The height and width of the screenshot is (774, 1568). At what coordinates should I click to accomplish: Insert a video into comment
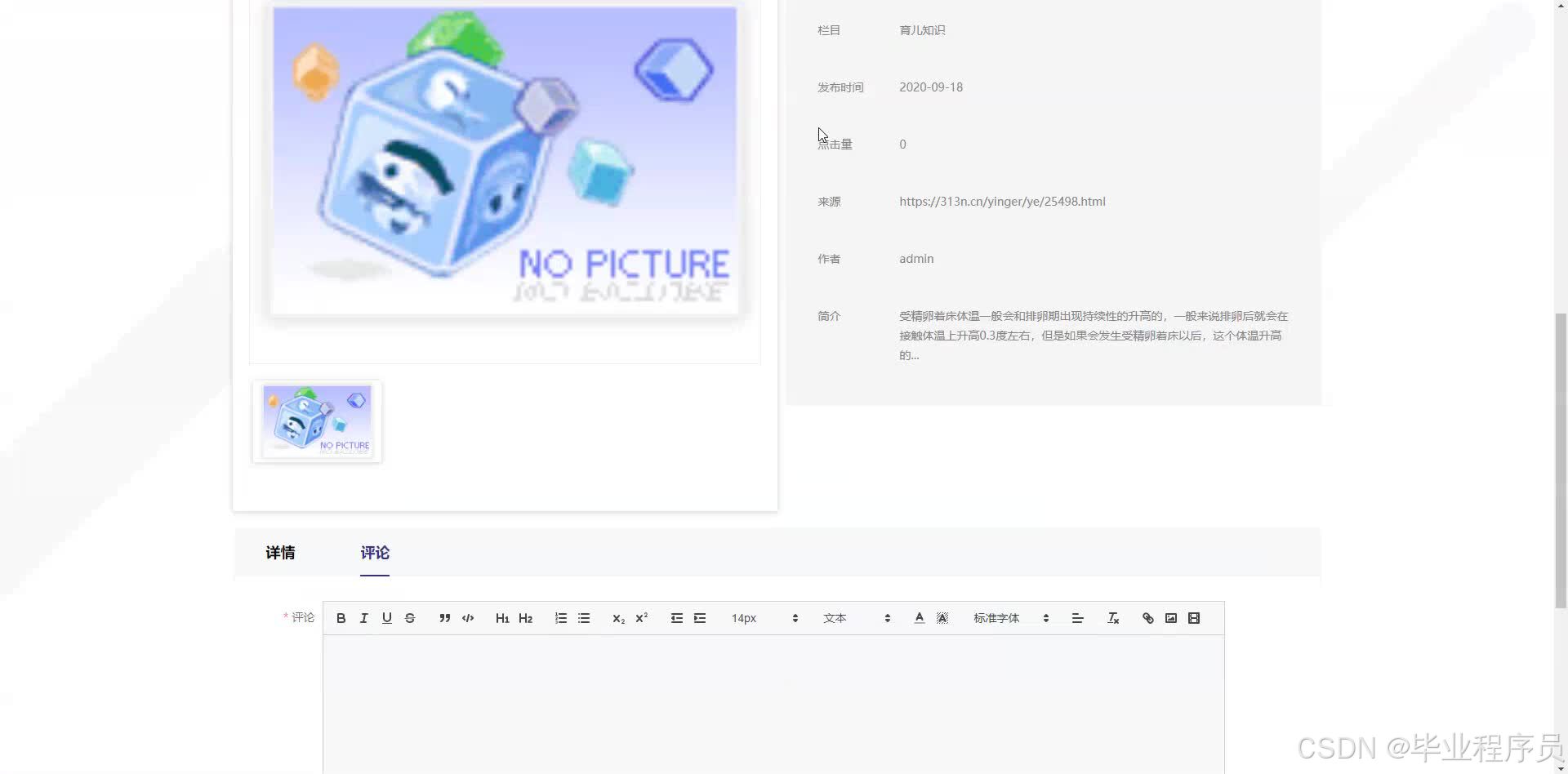(x=1194, y=618)
